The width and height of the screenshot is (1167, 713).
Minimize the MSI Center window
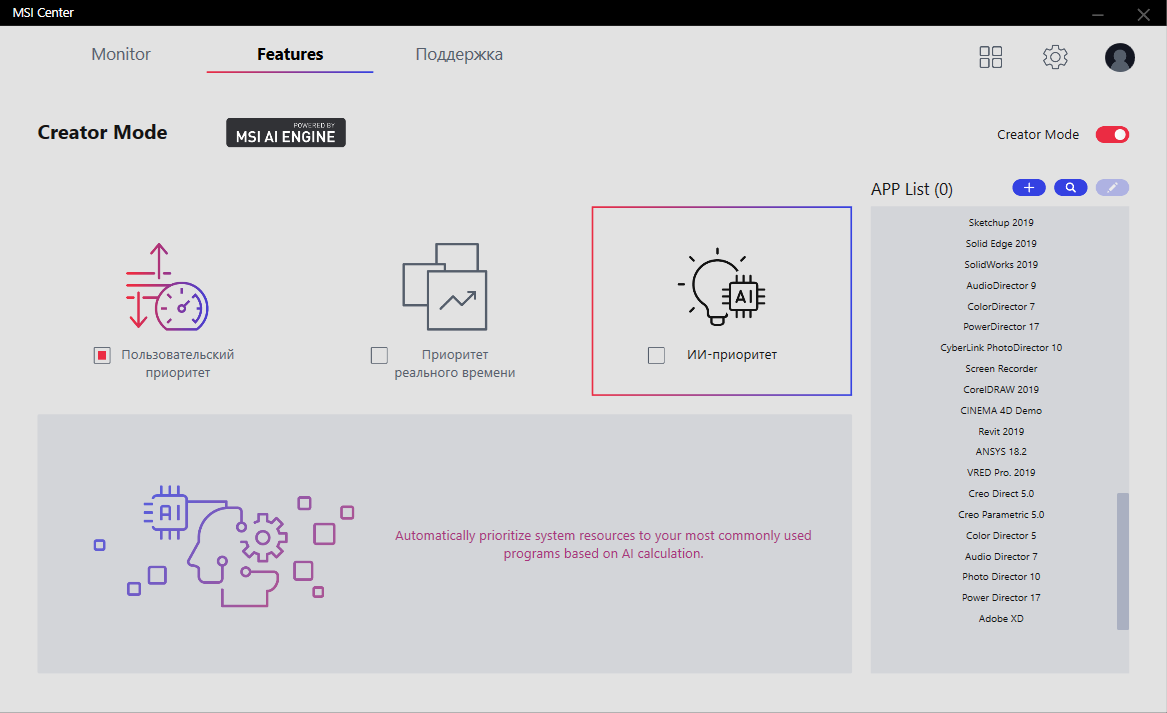coord(1098,14)
